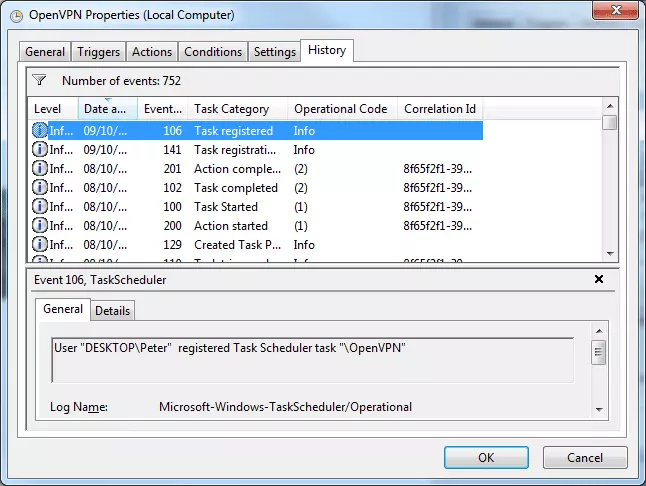Select the 'Task completed' row
The image size is (646, 486).
255,187
